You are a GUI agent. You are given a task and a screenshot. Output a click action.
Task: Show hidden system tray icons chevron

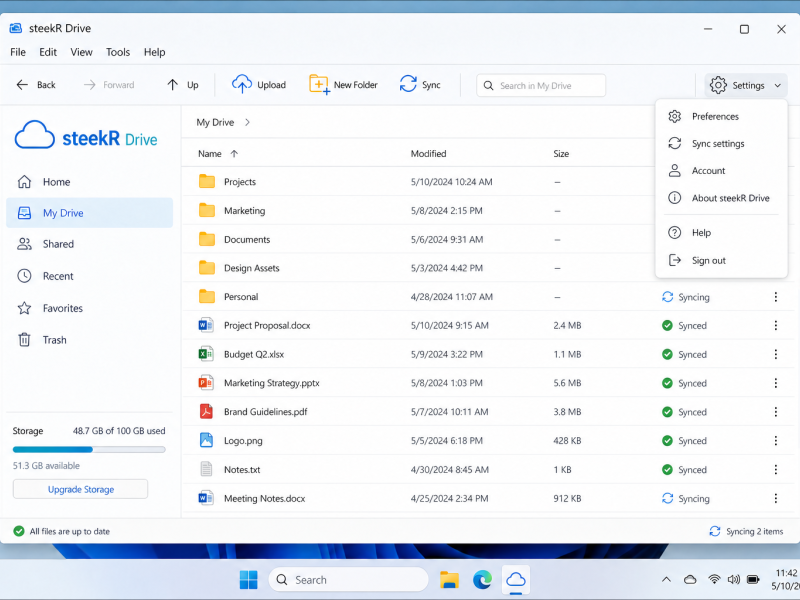point(666,580)
